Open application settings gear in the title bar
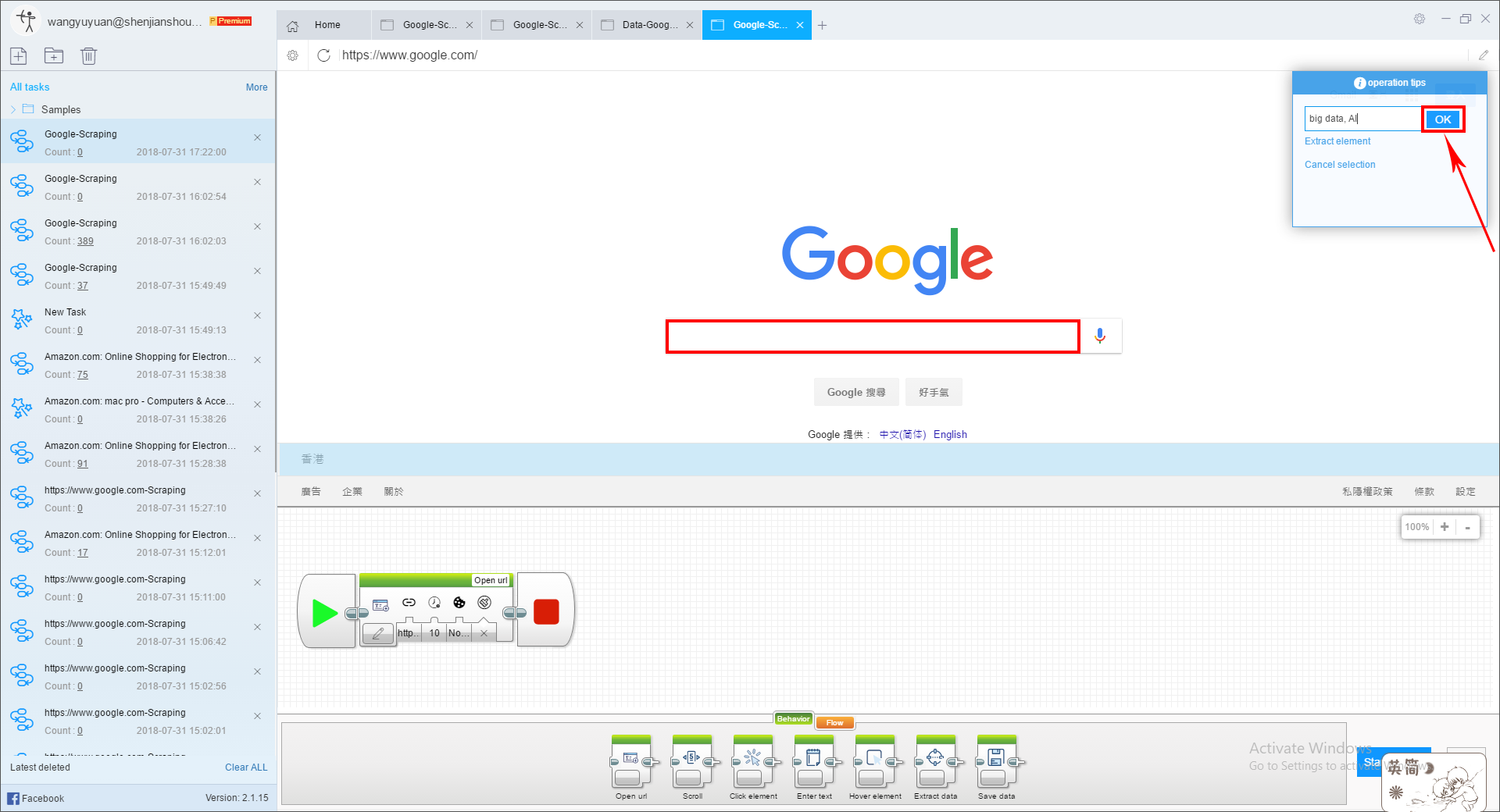Screen dimensions: 1500x812 pyautogui.click(x=1420, y=19)
